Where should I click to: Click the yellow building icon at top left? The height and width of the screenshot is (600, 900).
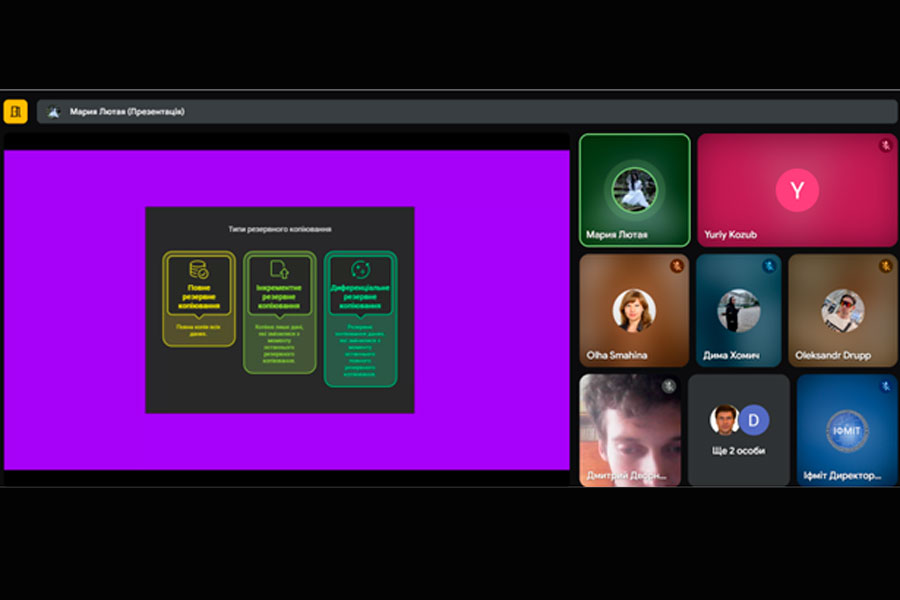point(15,111)
